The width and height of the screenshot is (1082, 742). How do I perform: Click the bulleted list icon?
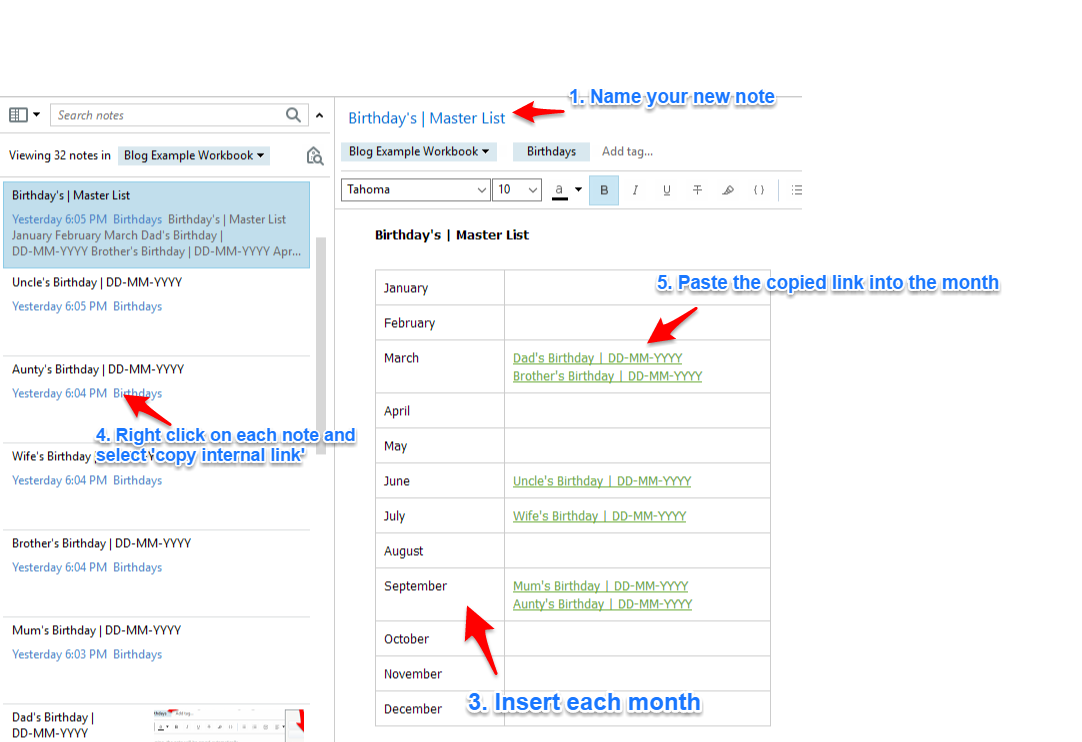click(x=796, y=190)
